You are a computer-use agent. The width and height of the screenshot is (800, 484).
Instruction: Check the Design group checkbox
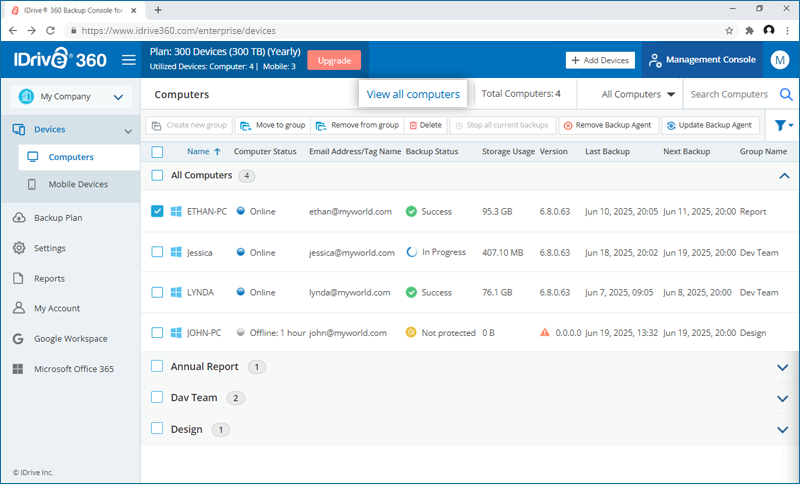tap(157, 428)
